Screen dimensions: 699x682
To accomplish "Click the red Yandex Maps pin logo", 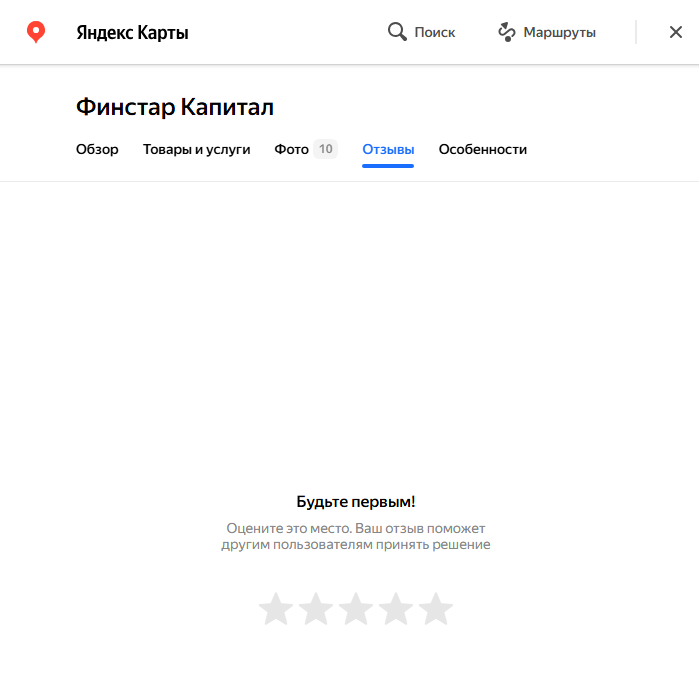I will [36, 32].
